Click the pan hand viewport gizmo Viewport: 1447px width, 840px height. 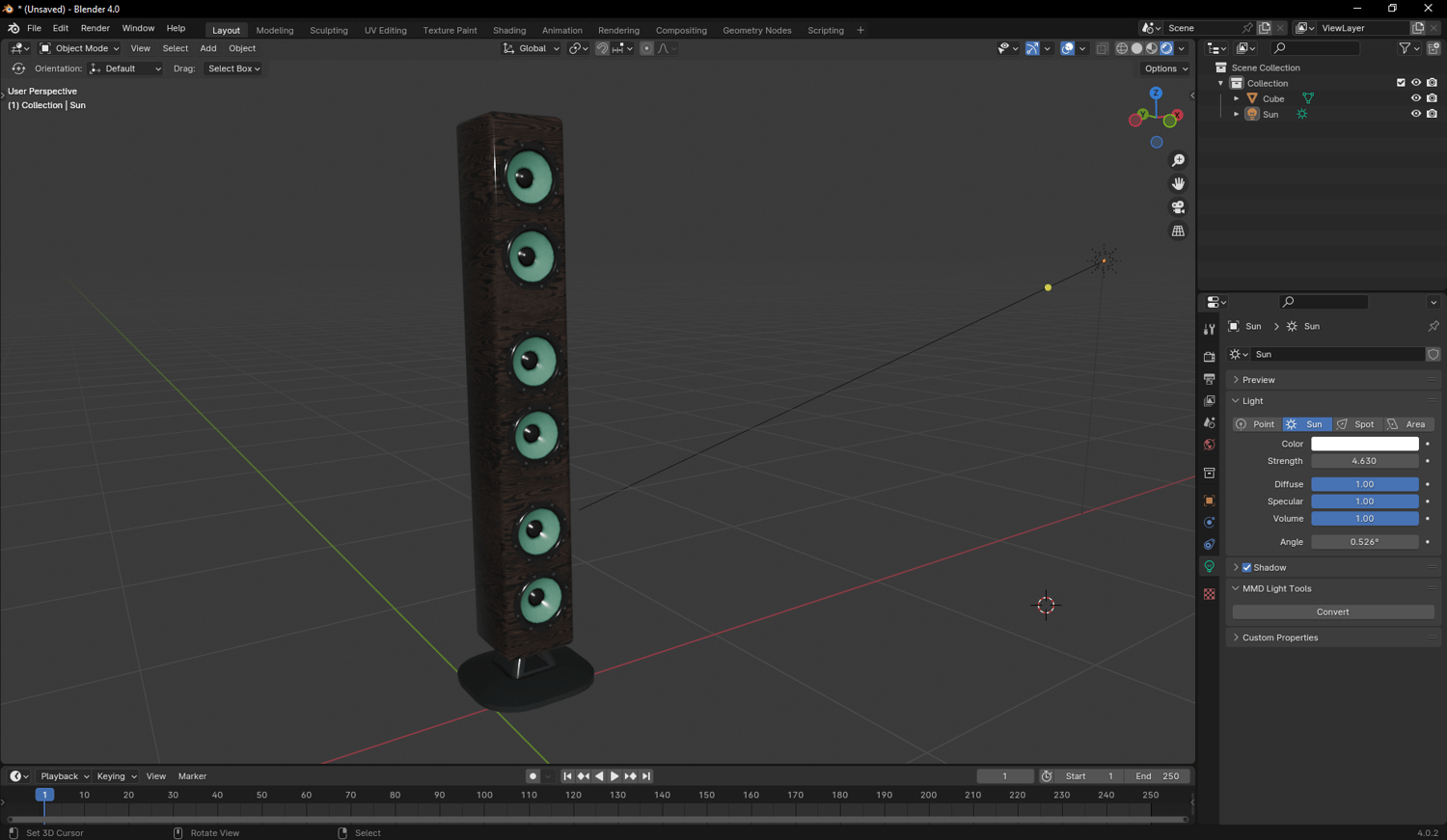click(x=1178, y=183)
